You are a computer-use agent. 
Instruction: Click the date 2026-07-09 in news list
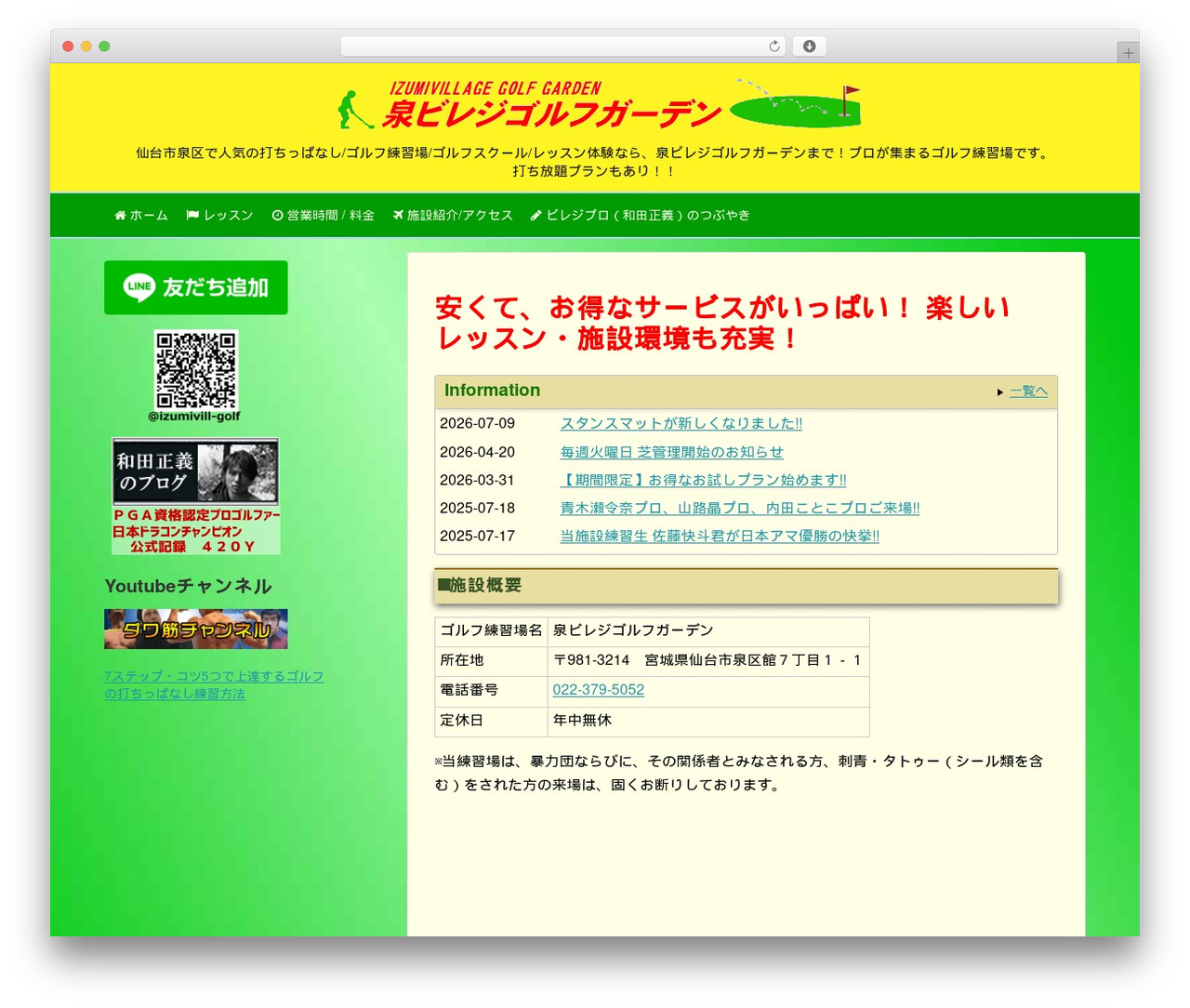(x=478, y=424)
